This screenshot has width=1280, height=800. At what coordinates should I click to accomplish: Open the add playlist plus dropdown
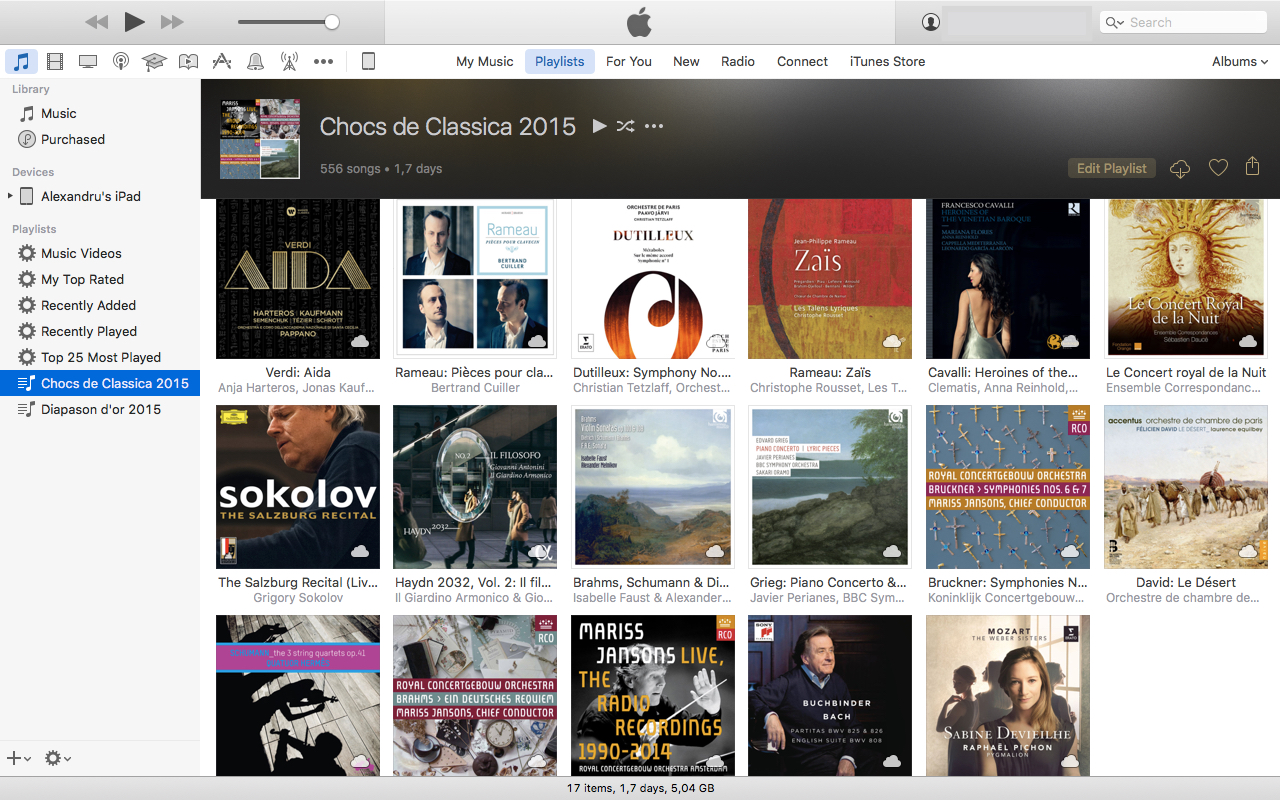[x=18, y=758]
